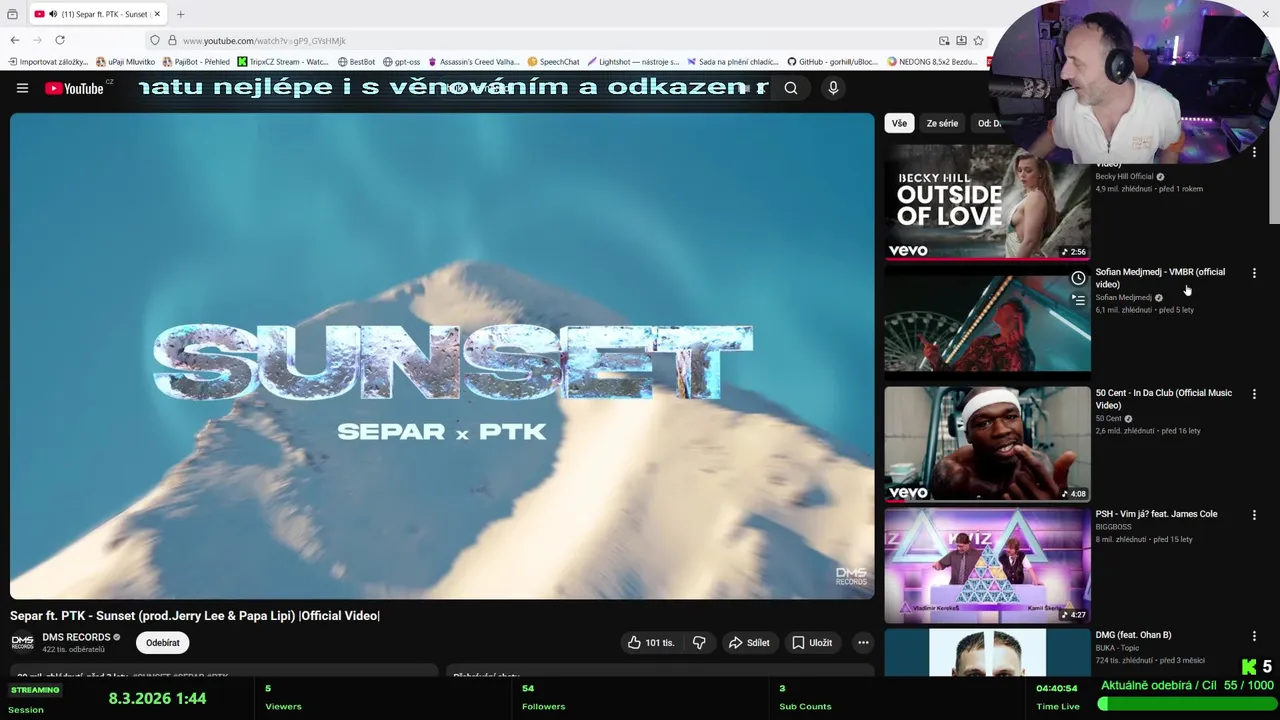Open GitHub gorhill/uBlock bookmark

[832, 62]
